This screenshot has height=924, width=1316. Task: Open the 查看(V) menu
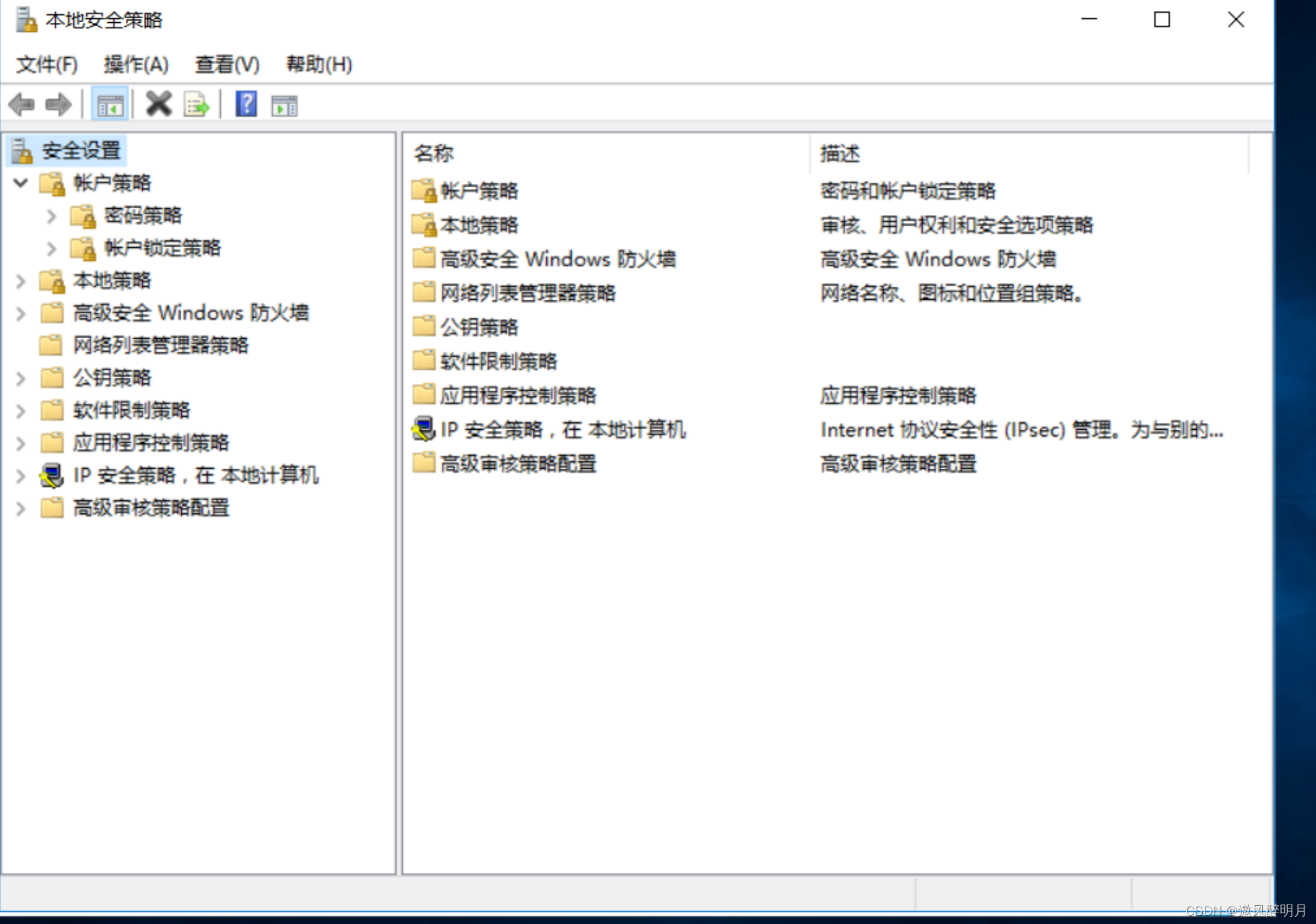(226, 65)
